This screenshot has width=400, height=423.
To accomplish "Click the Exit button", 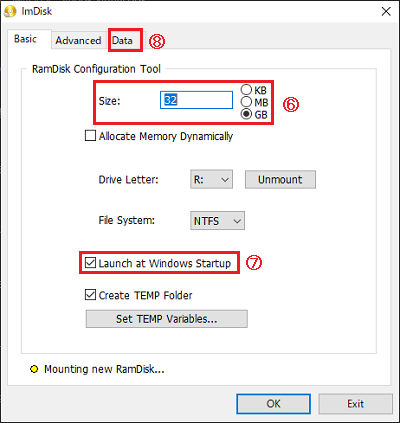I will [356, 404].
